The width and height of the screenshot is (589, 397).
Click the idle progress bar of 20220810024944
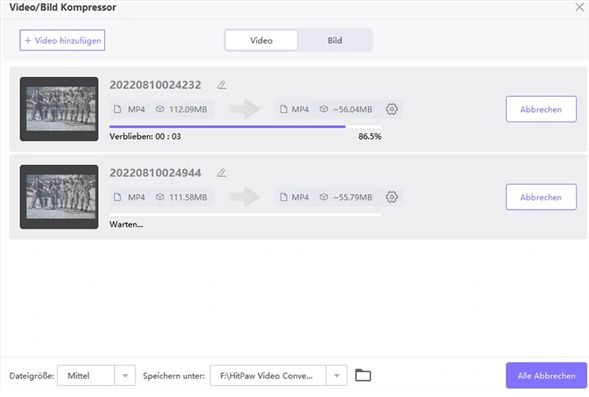(245, 215)
